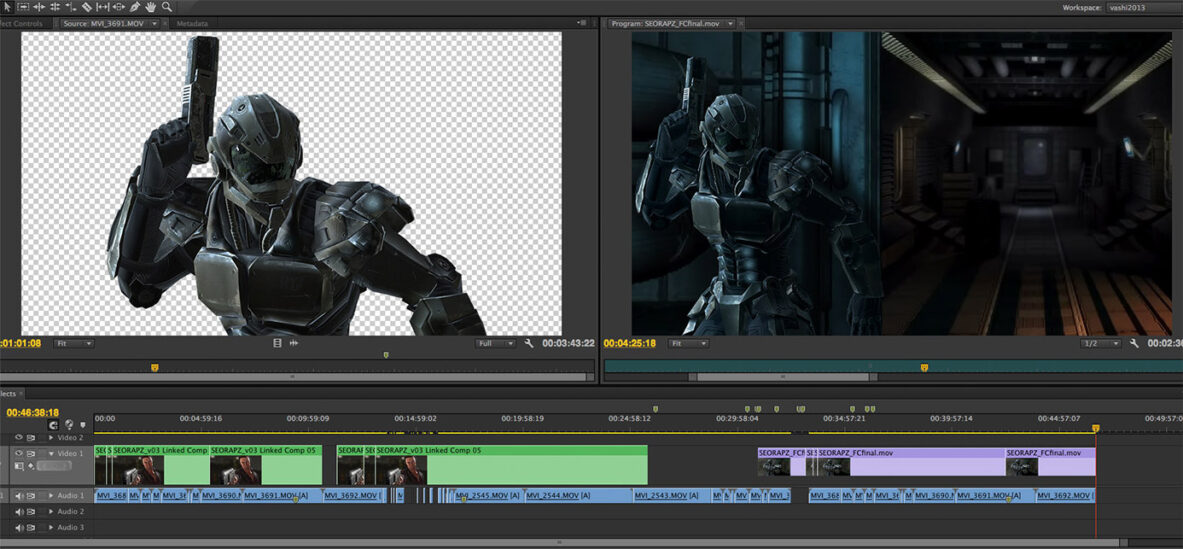Open Program monitor wrench settings
The height and width of the screenshot is (549, 1183).
[x=1133, y=343]
